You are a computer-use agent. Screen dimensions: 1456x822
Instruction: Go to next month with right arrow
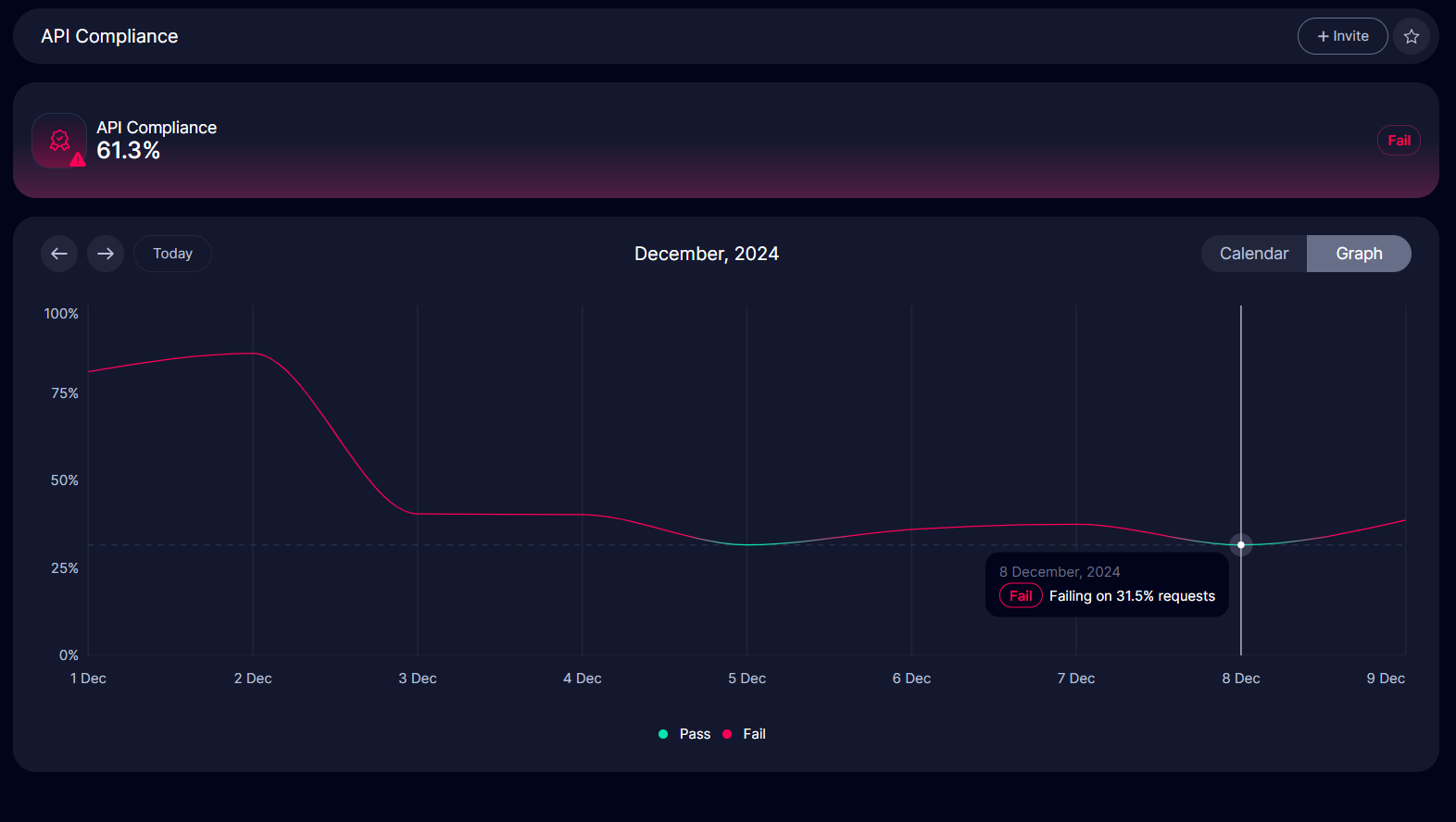coord(106,254)
